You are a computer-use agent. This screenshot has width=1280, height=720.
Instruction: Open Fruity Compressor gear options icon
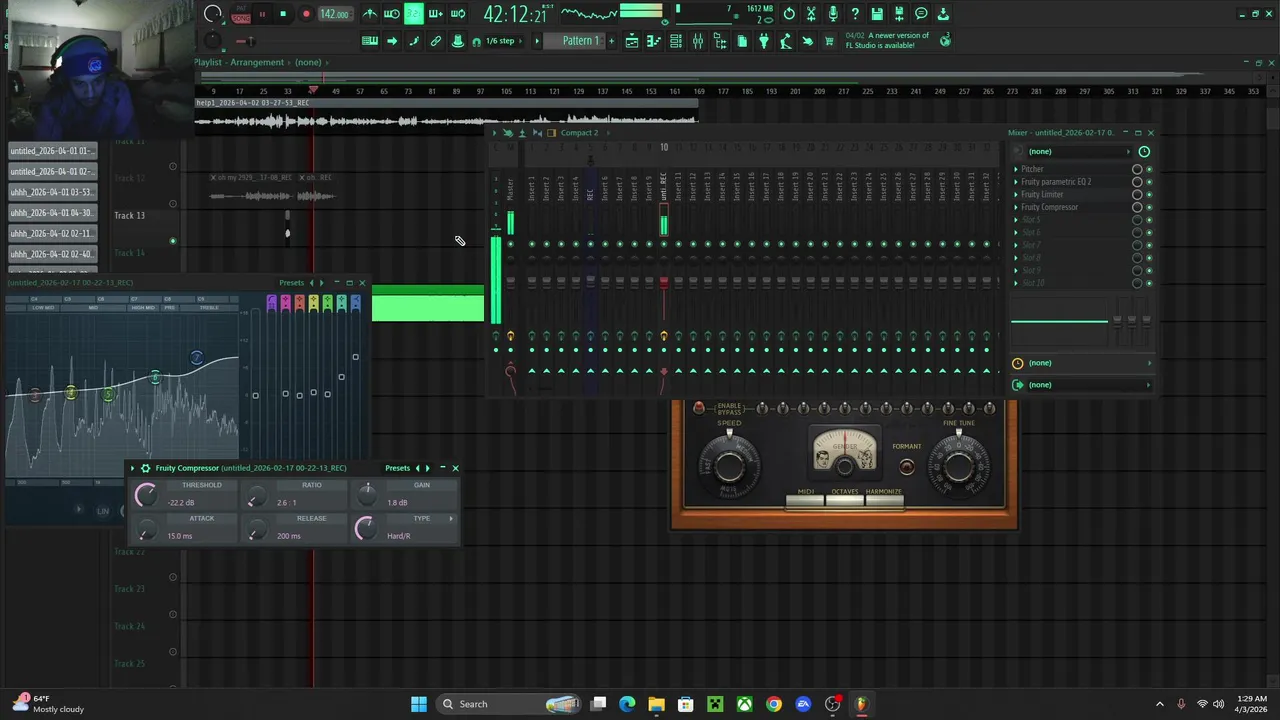tap(145, 468)
